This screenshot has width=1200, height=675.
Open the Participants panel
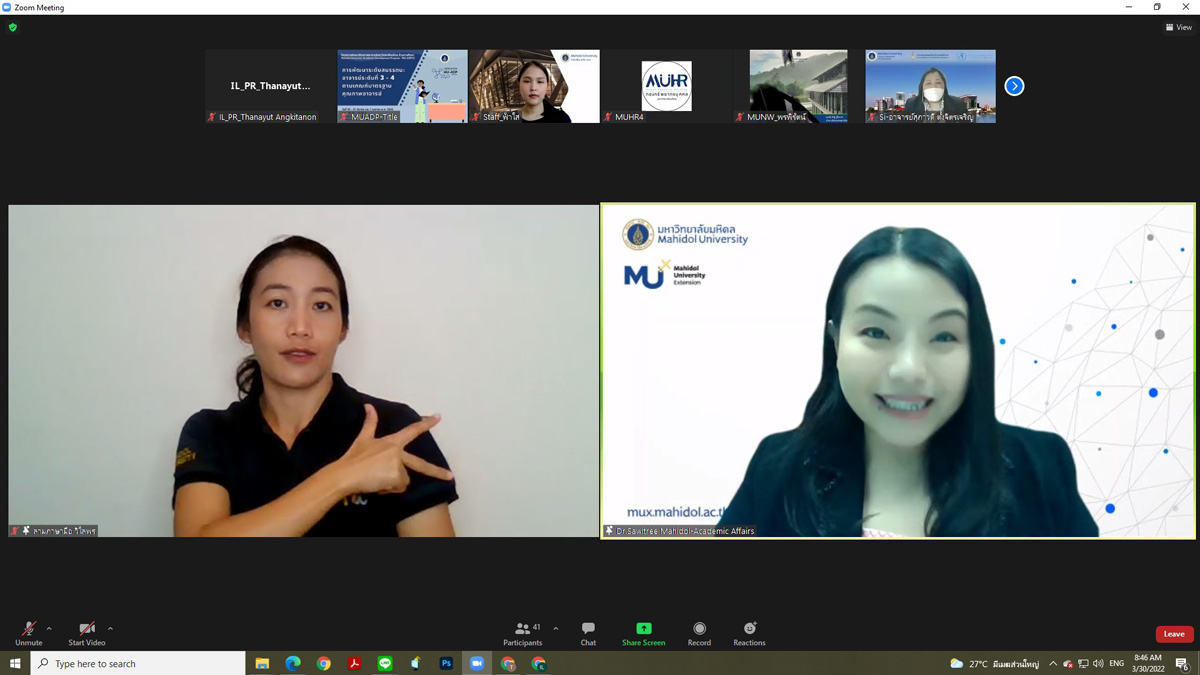522,633
